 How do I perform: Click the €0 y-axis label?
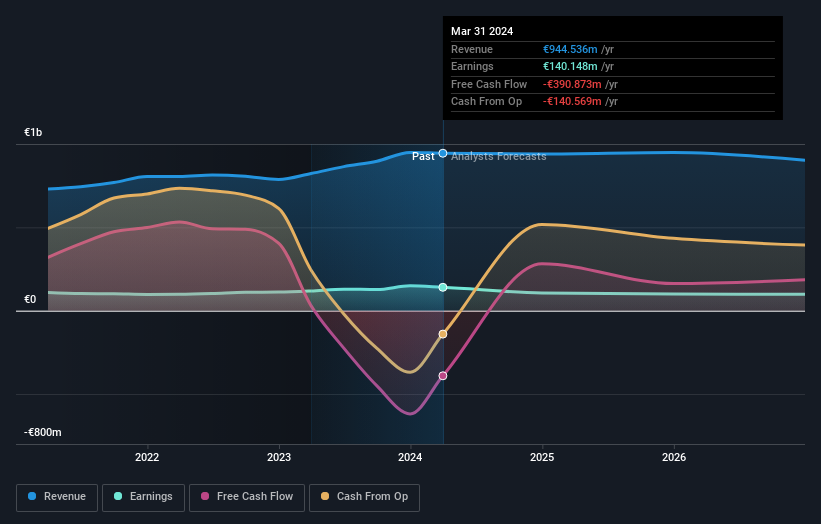click(x=30, y=299)
